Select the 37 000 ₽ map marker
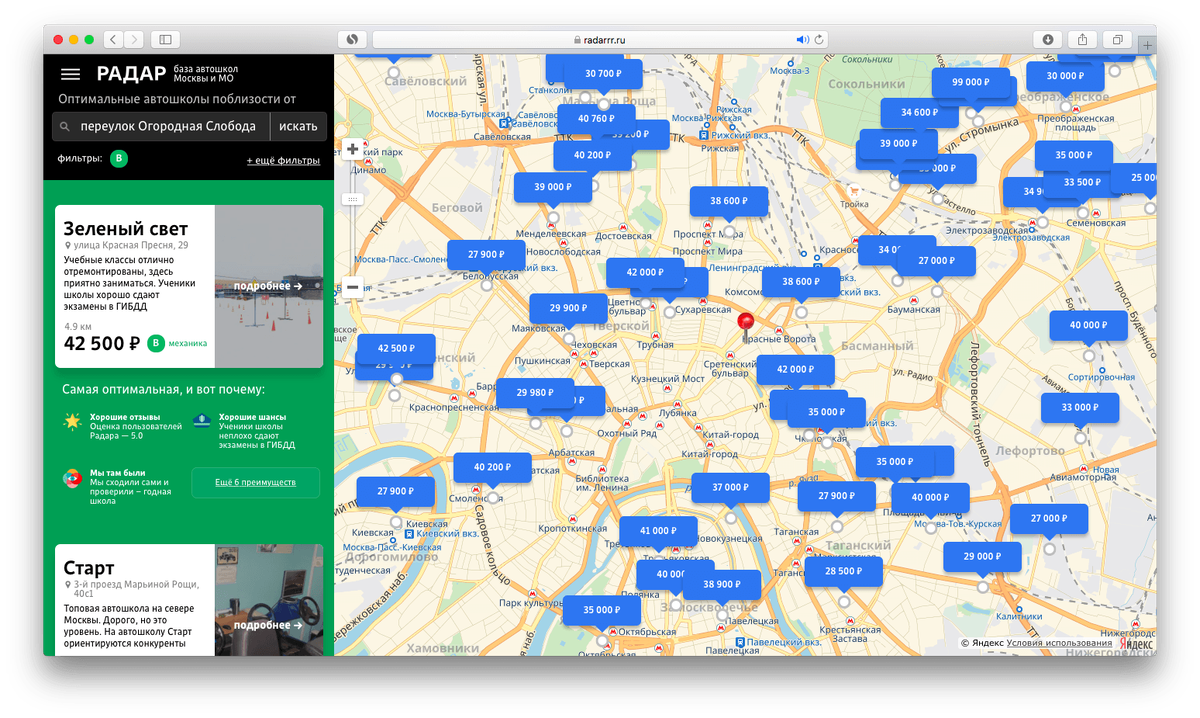Image resolution: width=1200 pixels, height=718 pixels. tap(730, 487)
